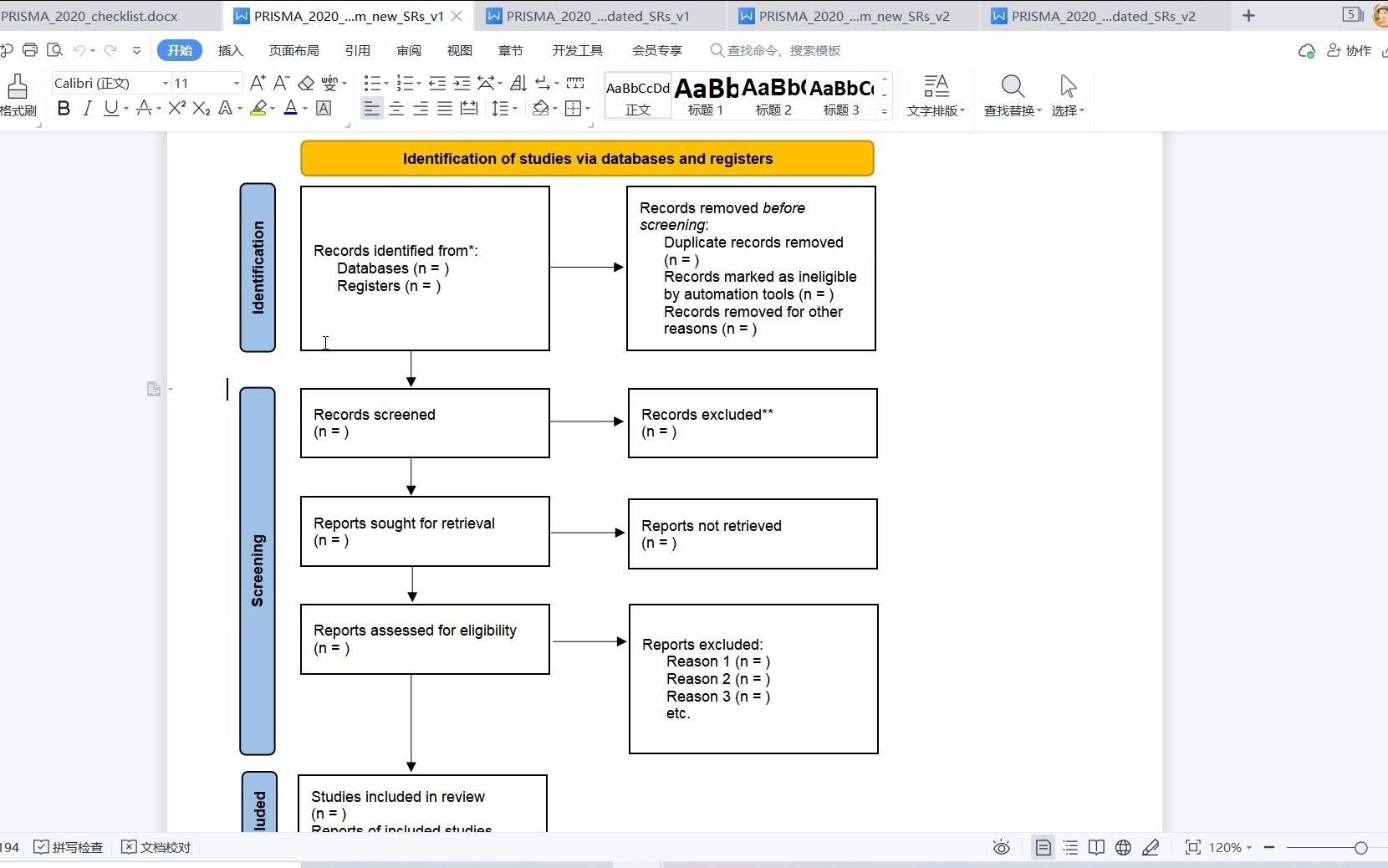Image resolution: width=1388 pixels, height=868 pixels.
Task: Open Print Preview from quick access toolbar
Action: (54, 50)
